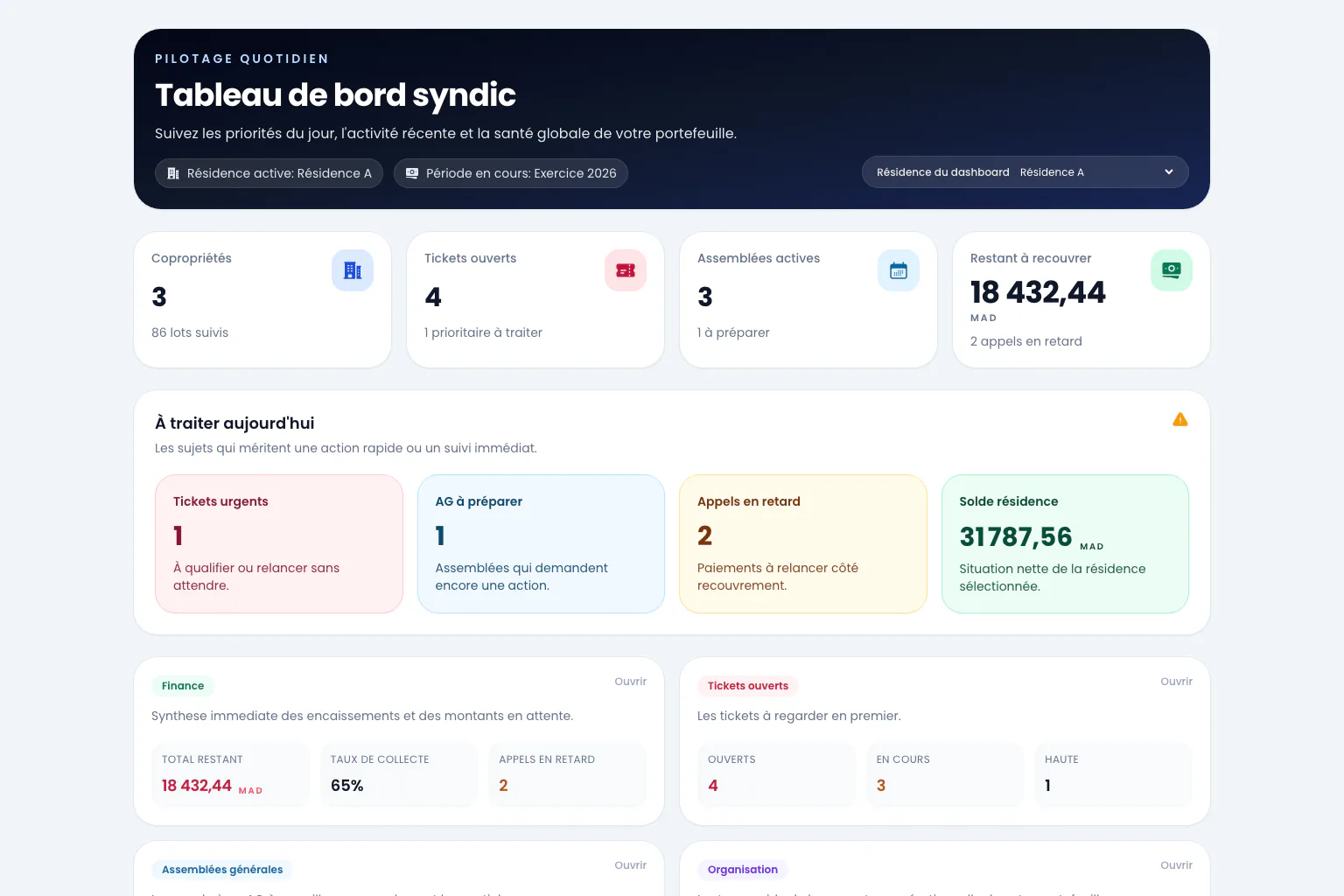1344x896 pixels.
Task: Click the TAUX DE COLLECTE 65% tile
Action: (x=399, y=775)
